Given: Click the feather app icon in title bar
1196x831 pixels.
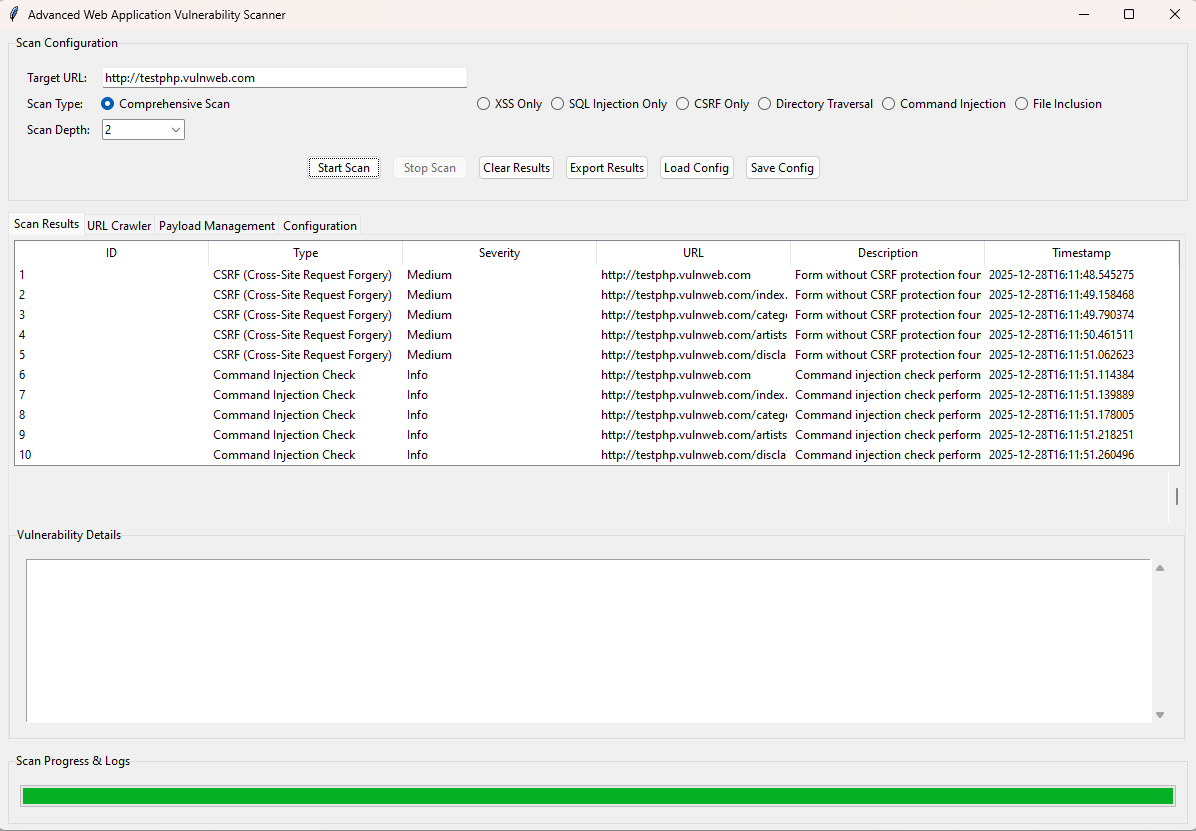Looking at the screenshot, I should (14, 15).
